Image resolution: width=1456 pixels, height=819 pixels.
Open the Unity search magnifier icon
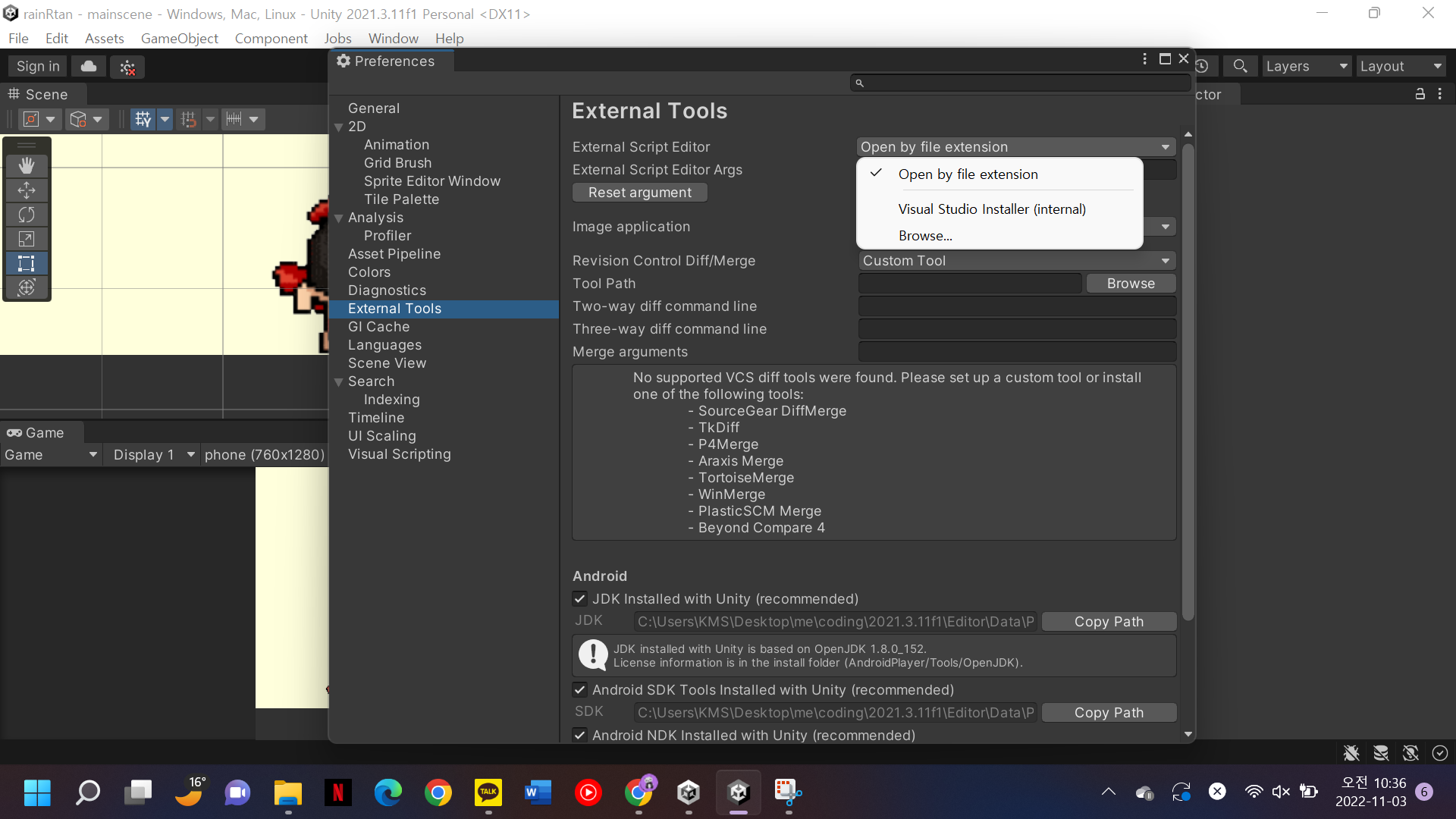click(1241, 67)
